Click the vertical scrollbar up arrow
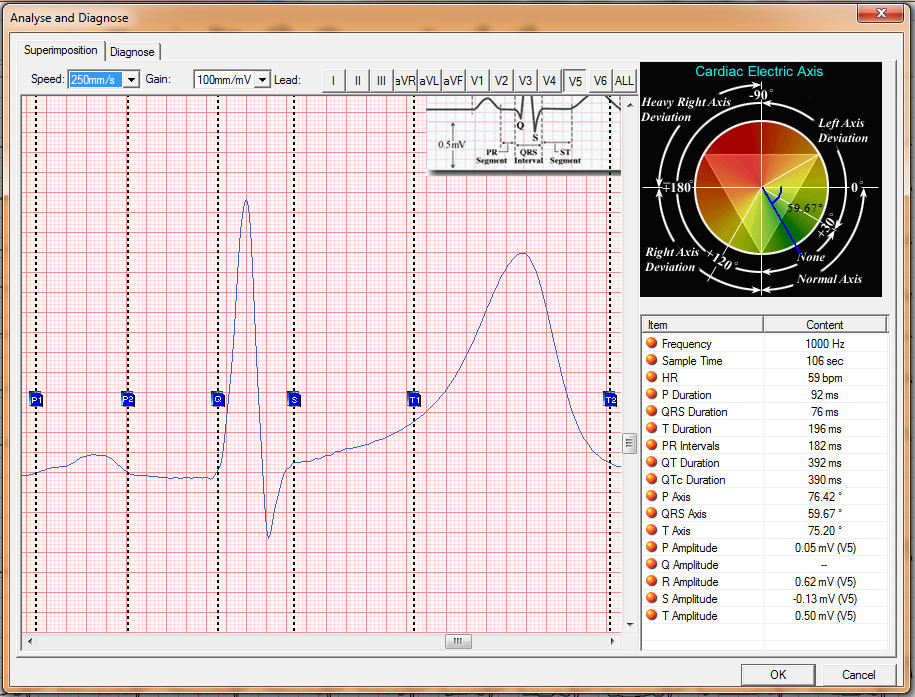Screen dimensions: 915x697 [x=630, y=105]
